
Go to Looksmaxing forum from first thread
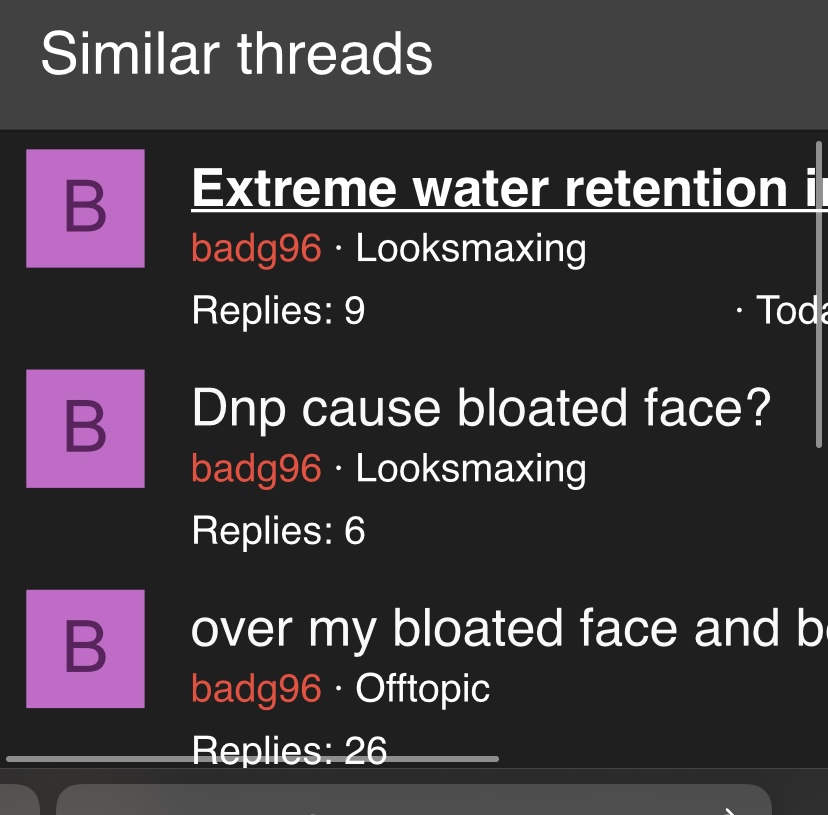click(x=471, y=248)
